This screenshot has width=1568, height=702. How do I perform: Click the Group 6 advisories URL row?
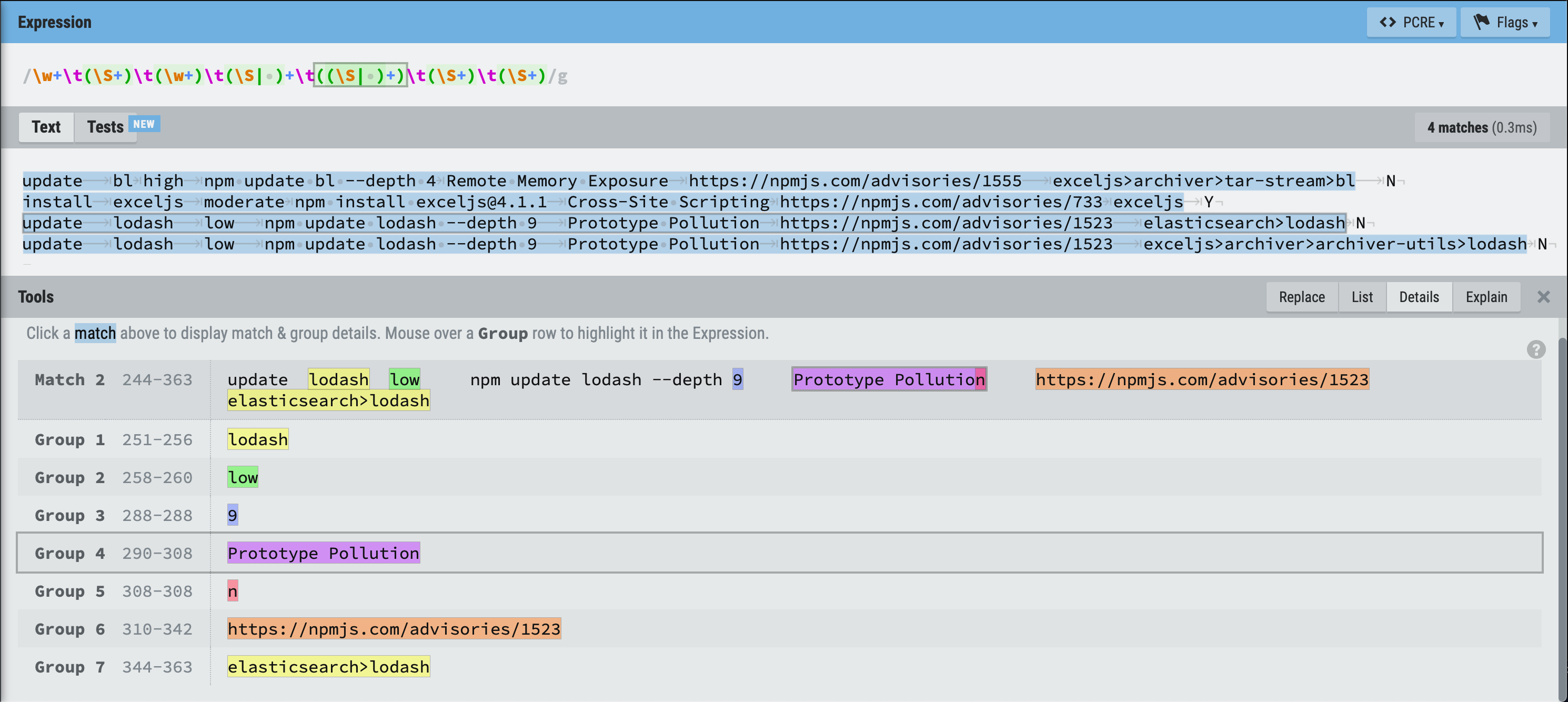779,629
